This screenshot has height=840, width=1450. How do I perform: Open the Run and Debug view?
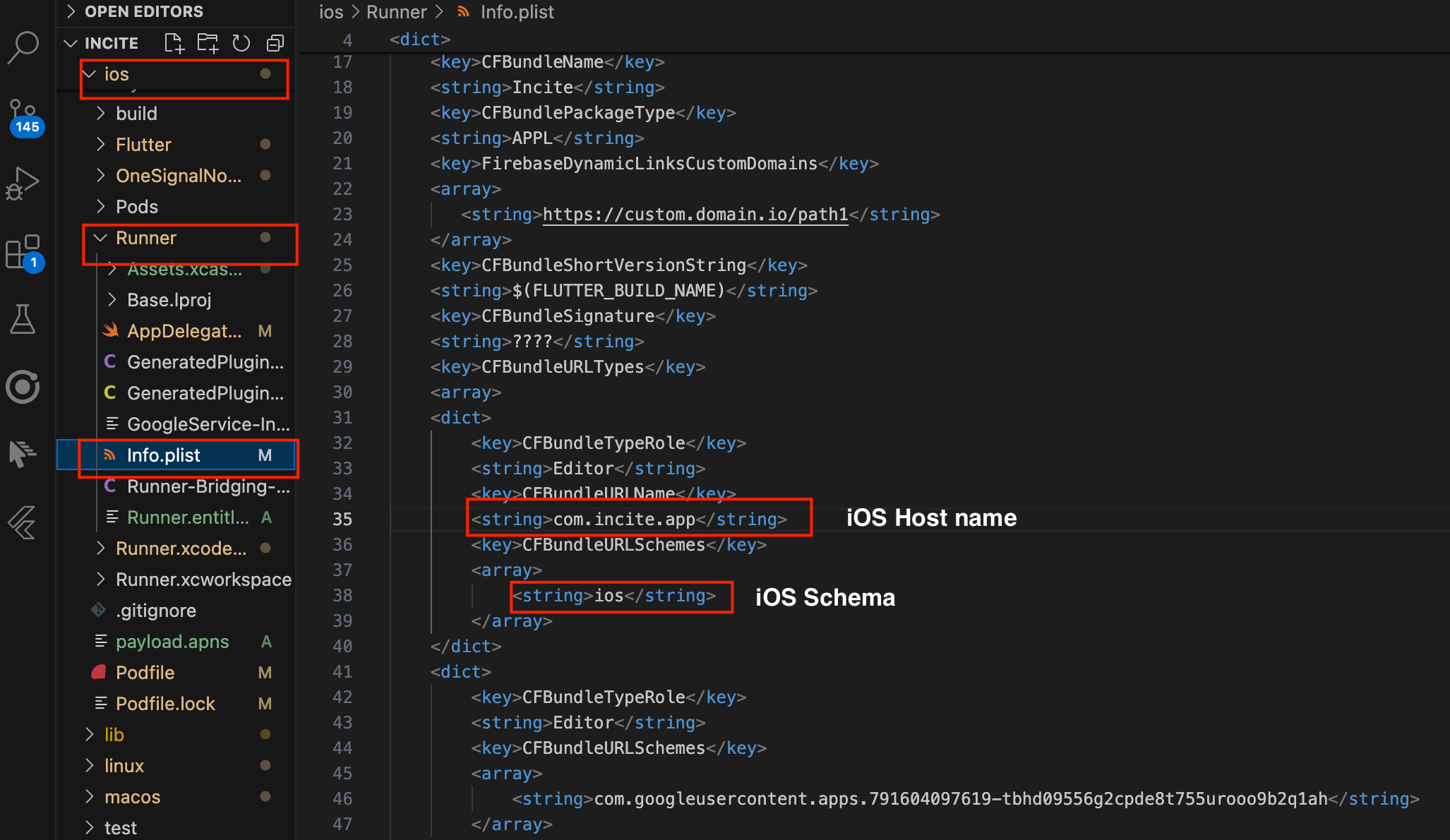click(x=23, y=183)
